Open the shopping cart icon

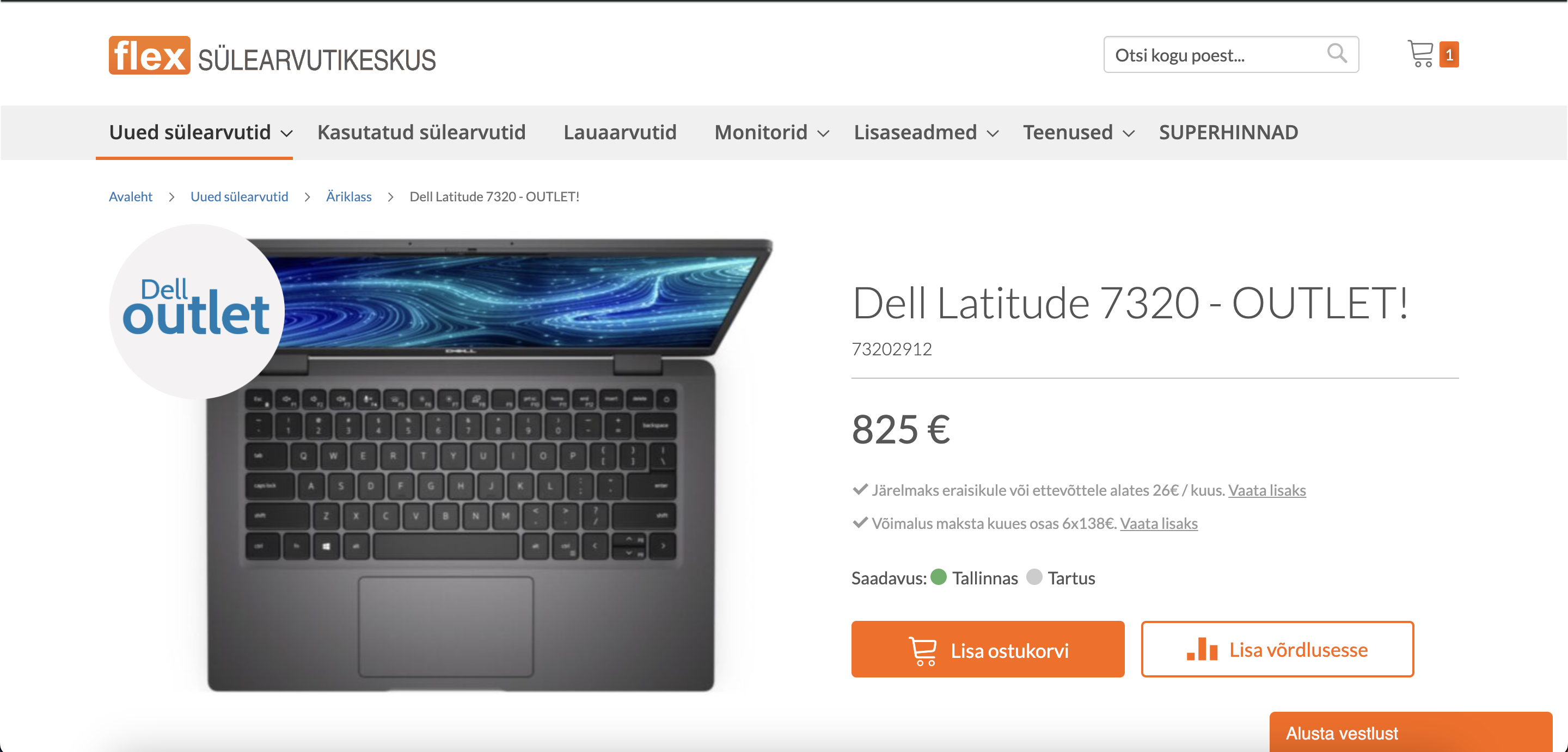1420,53
